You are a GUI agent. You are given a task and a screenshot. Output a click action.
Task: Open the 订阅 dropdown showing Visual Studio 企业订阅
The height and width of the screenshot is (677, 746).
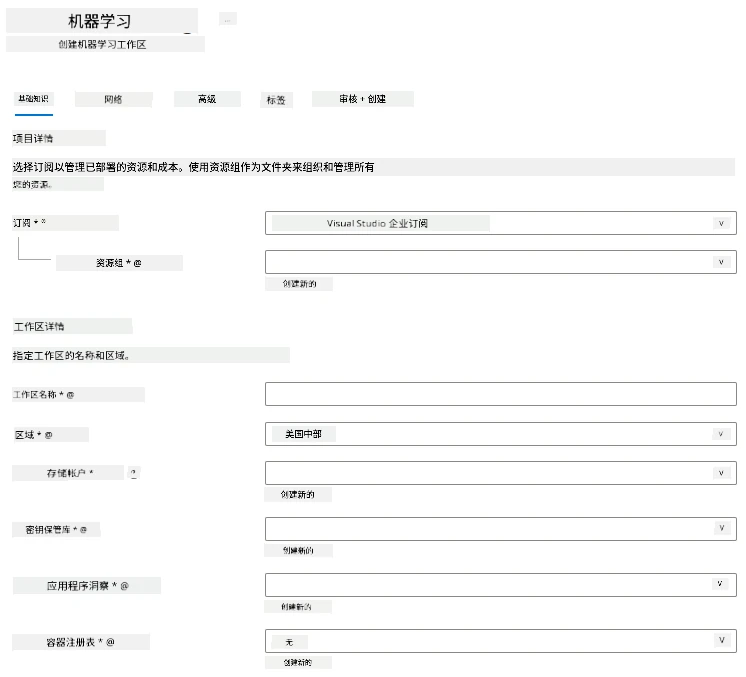pyautogui.click(x=501, y=223)
